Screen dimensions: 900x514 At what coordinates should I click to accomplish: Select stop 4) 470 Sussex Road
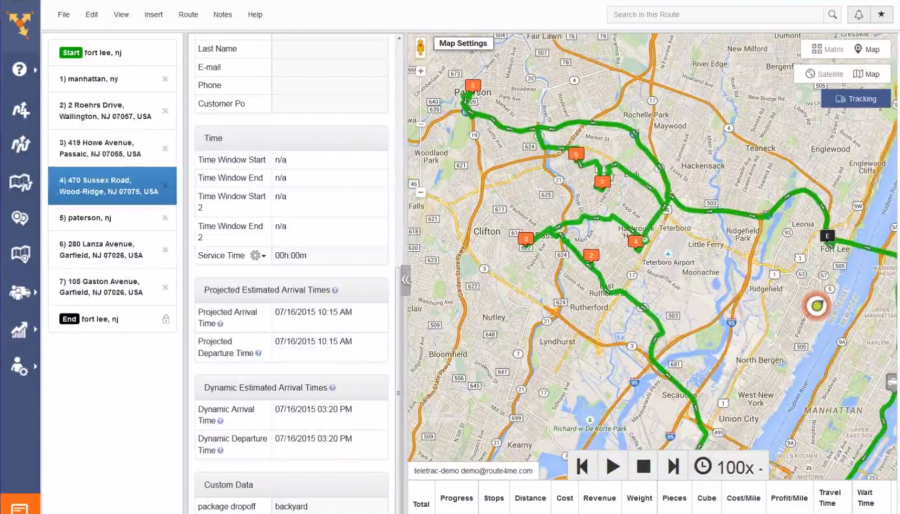(x=112, y=186)
